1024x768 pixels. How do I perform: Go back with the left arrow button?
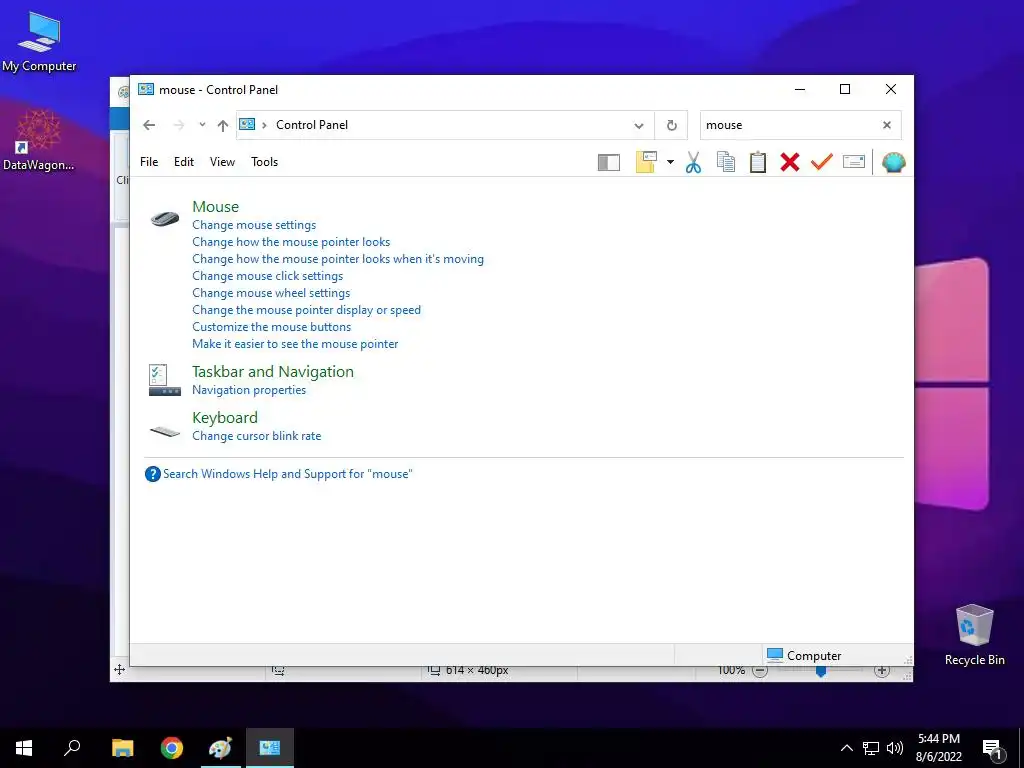[x=149, y=125]
